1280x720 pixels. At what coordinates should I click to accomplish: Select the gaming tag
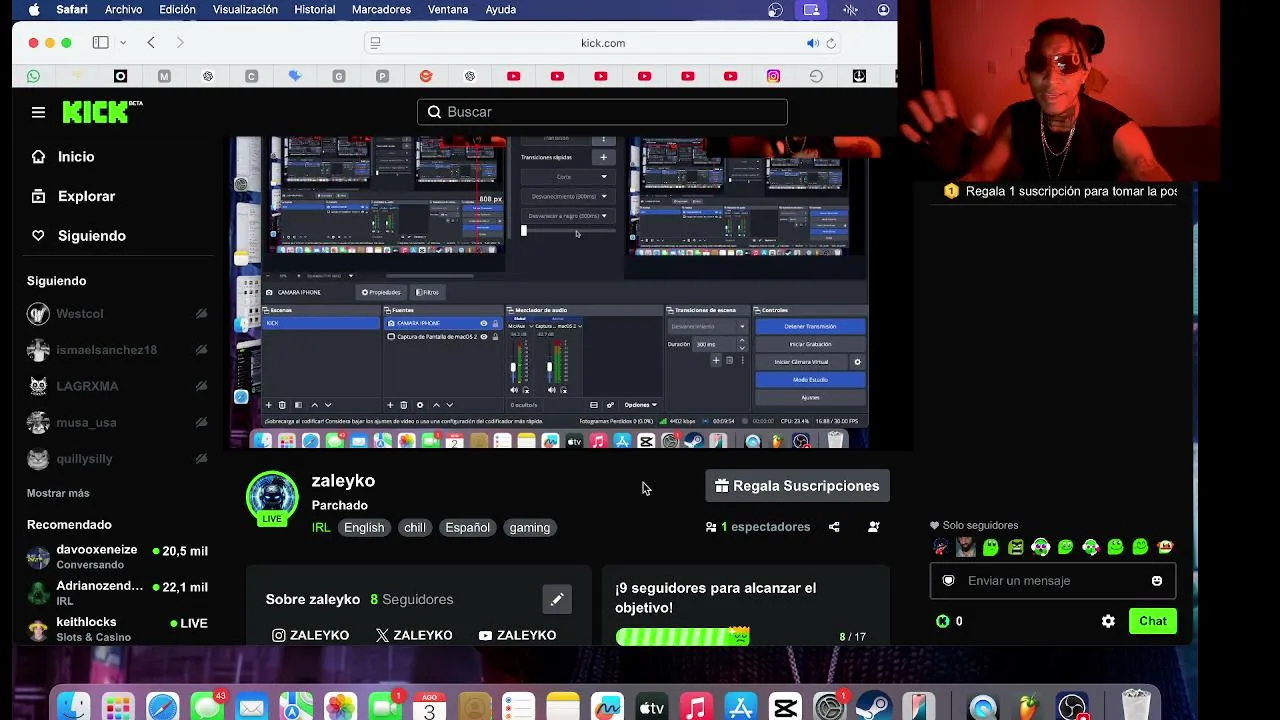(529, 528)
